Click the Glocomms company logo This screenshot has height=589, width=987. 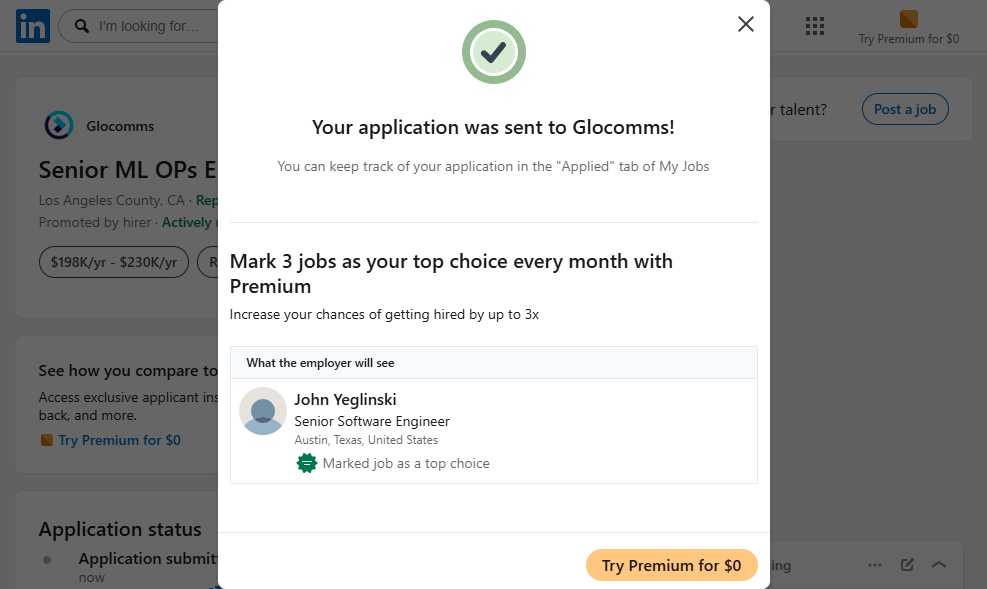point(59,126)
